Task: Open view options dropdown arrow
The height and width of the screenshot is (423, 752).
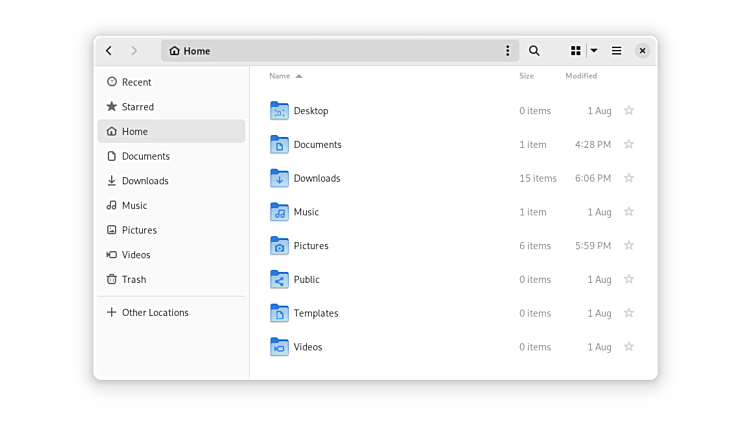Action: tap(594, 51)
